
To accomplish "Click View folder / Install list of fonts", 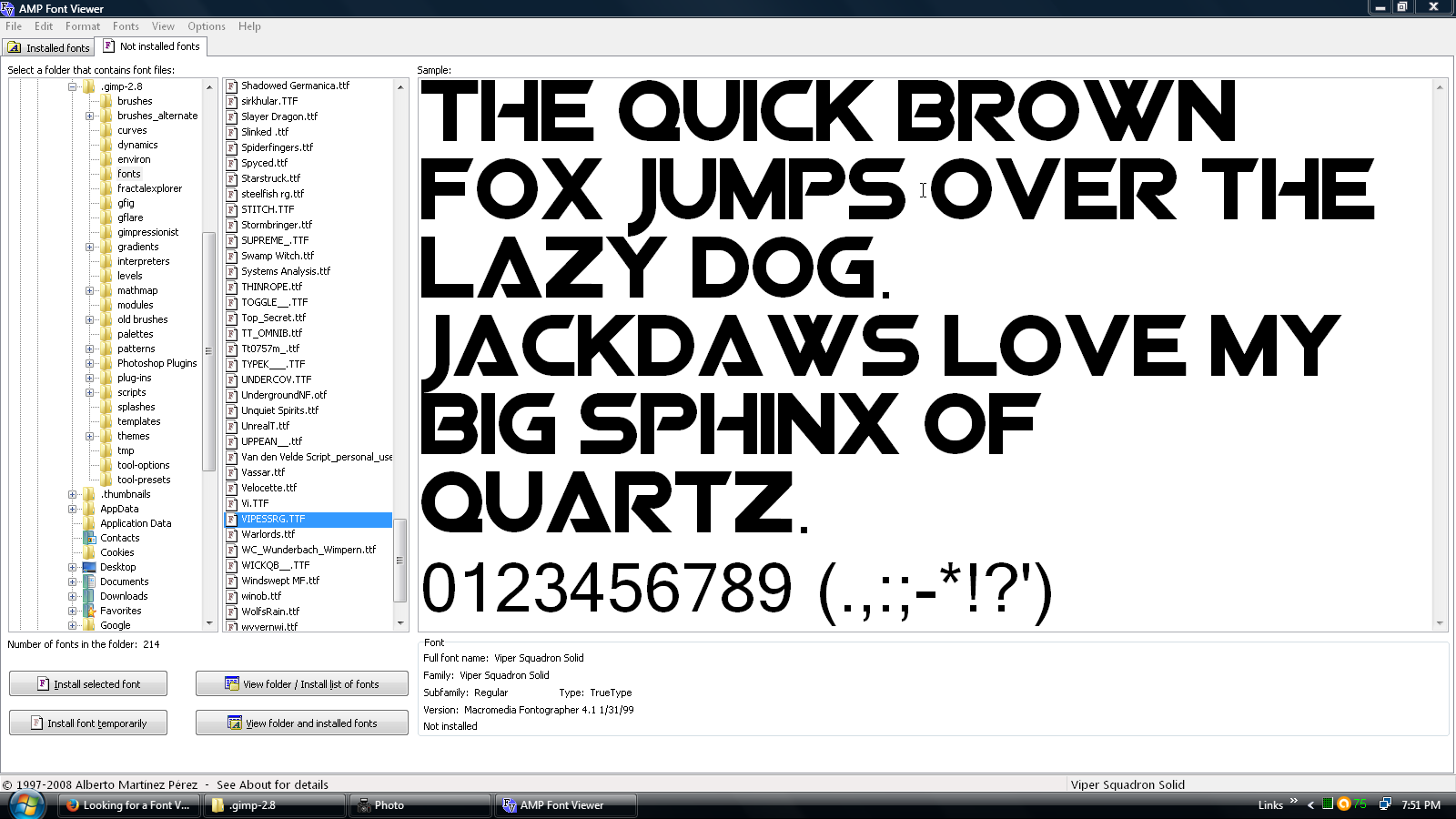I will pos(302,683).
